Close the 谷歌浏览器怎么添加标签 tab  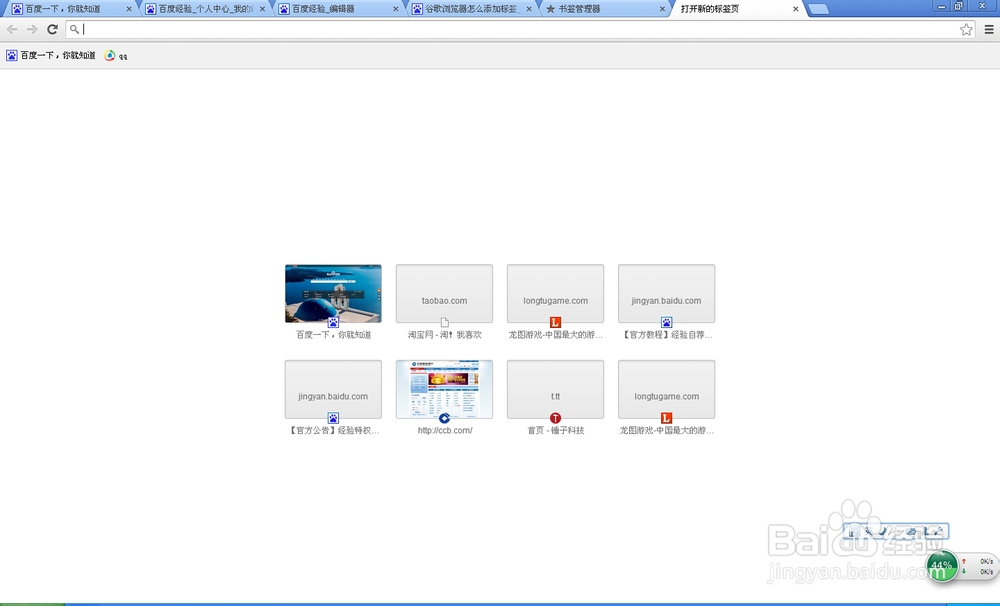529,9
